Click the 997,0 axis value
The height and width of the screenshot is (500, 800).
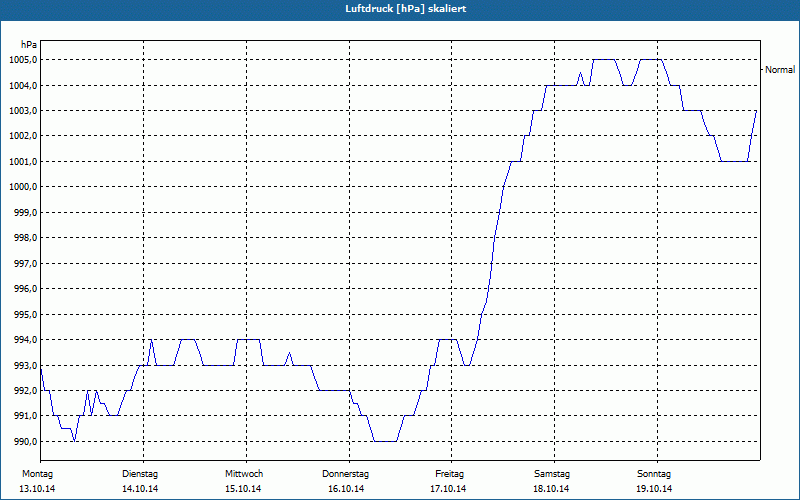[x=26, y=263]
